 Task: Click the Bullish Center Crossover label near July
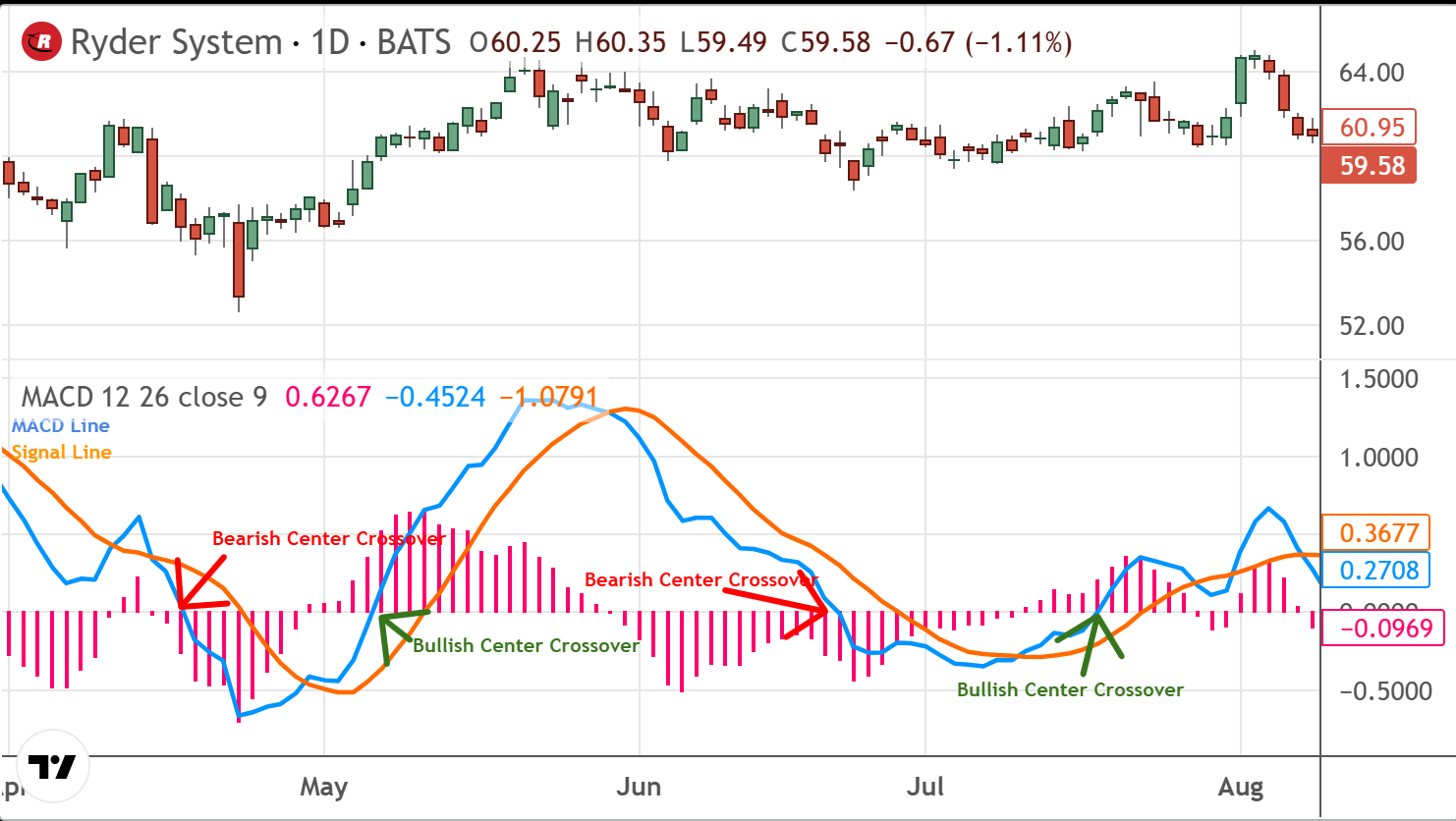pyautogui.click(x=1071, y=689)
